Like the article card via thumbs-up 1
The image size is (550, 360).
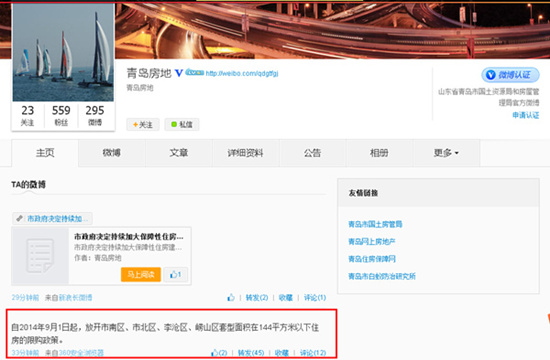[x=175, y=274]
